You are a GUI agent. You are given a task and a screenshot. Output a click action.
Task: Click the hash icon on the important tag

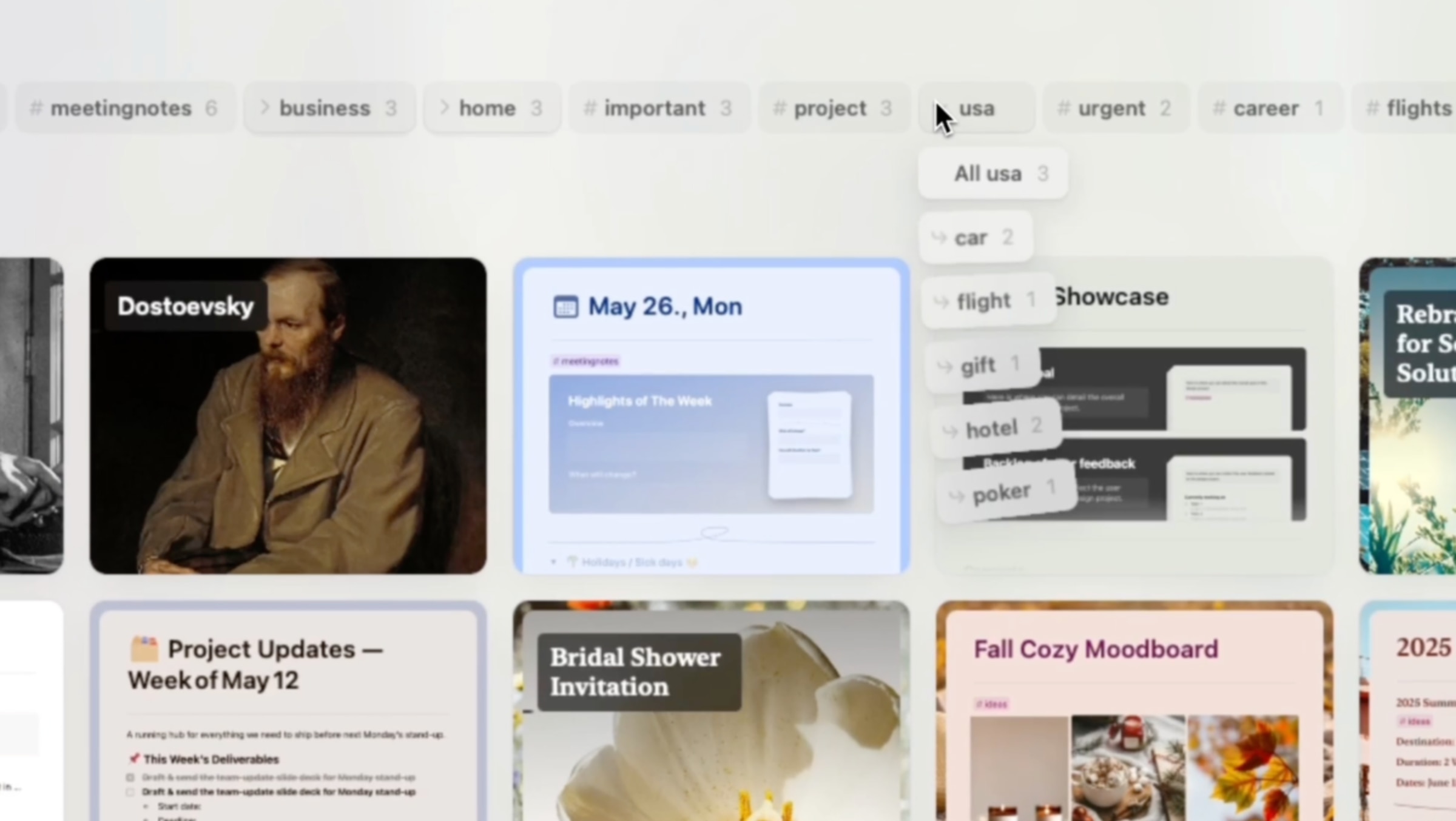pyautogui.click(x=590, y=109)
